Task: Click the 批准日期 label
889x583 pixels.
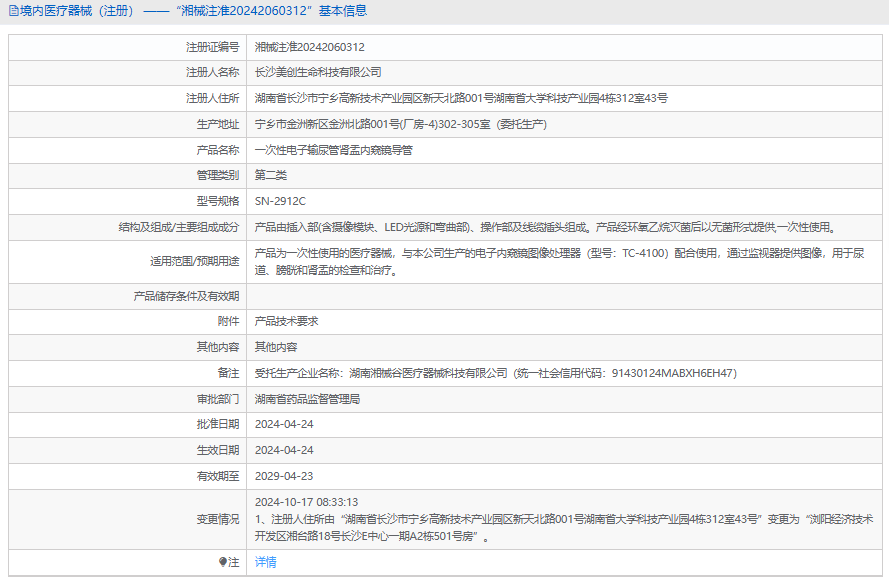Action: [218, 424]
